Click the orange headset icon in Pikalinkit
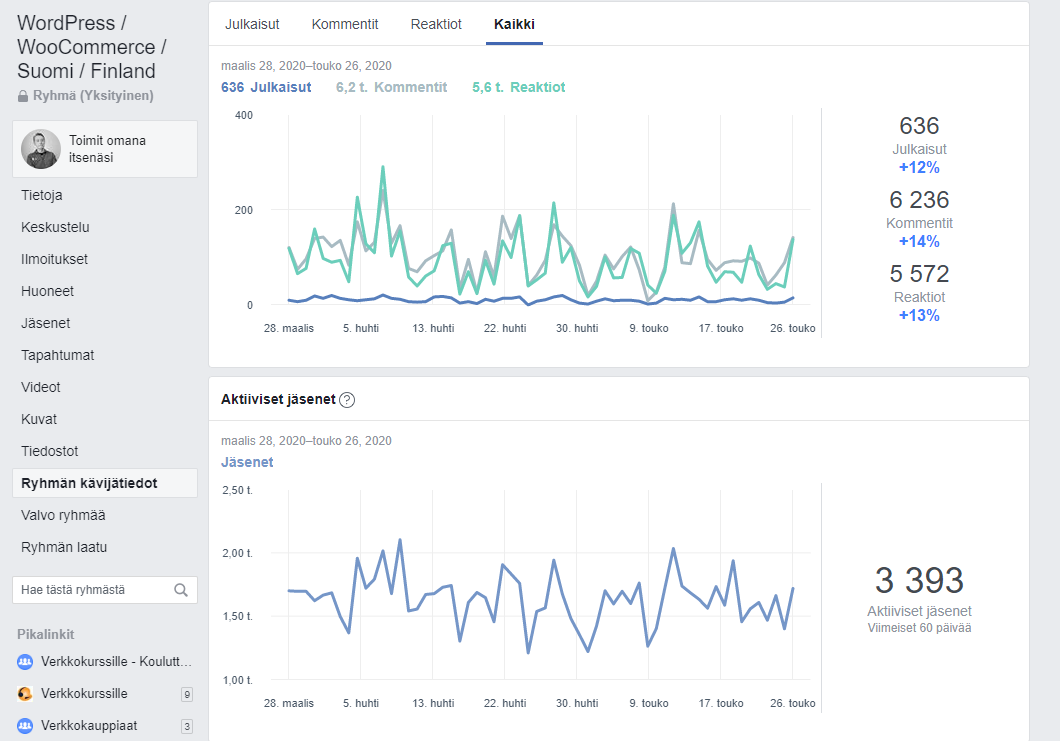Viewport: 1060px width, 741px height. tap(26, 694)
